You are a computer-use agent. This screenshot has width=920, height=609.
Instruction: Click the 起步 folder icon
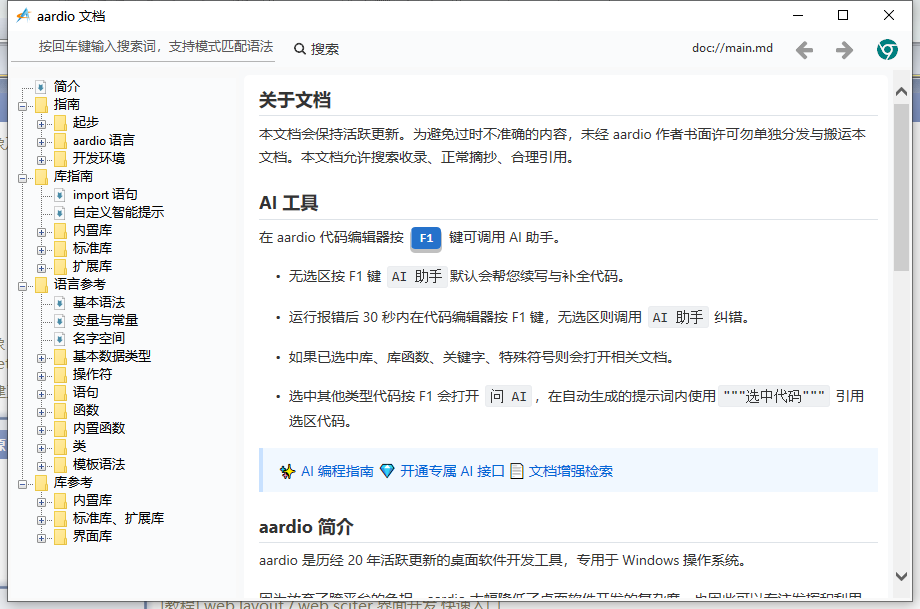point(60,123)
